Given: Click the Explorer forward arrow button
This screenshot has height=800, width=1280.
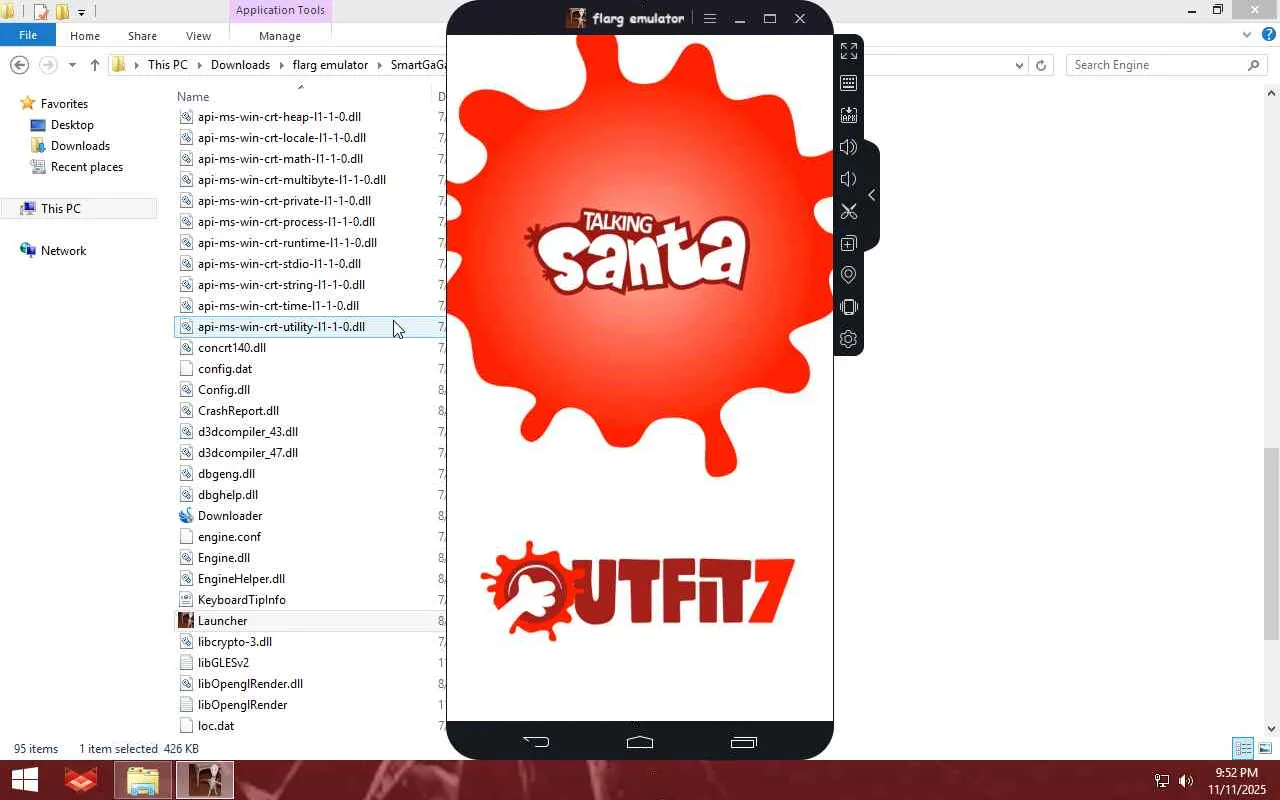Looking at the screenshot, I should [x=47, y=65].
